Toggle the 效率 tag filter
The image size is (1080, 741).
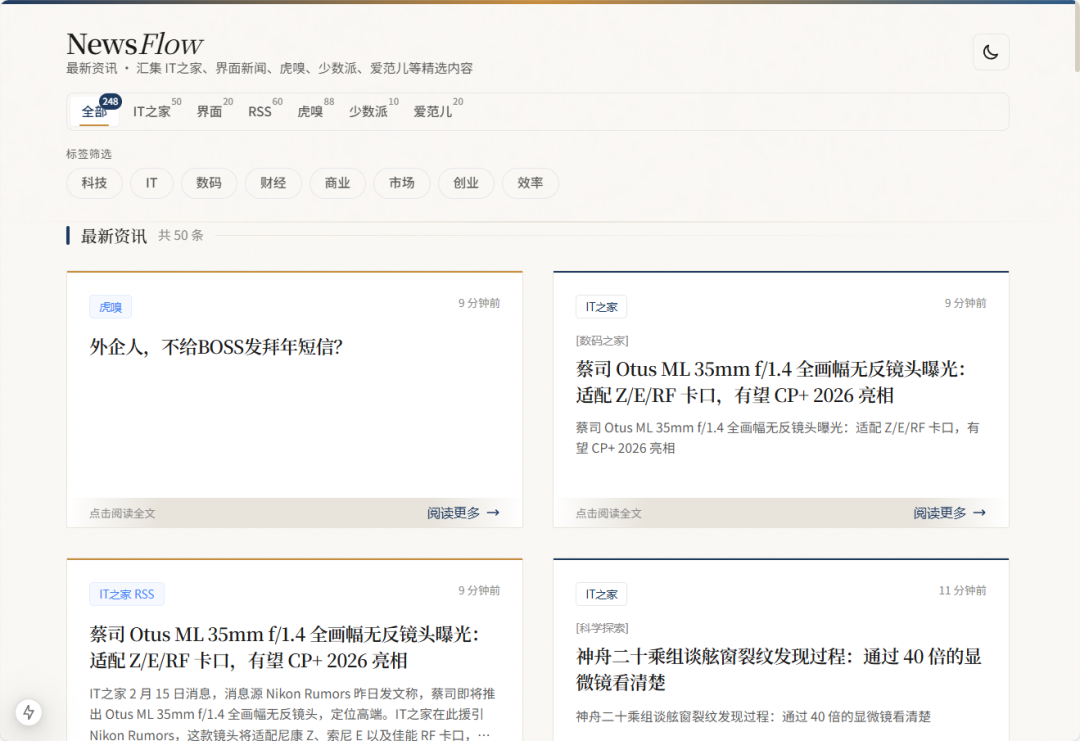pos(530,183)
